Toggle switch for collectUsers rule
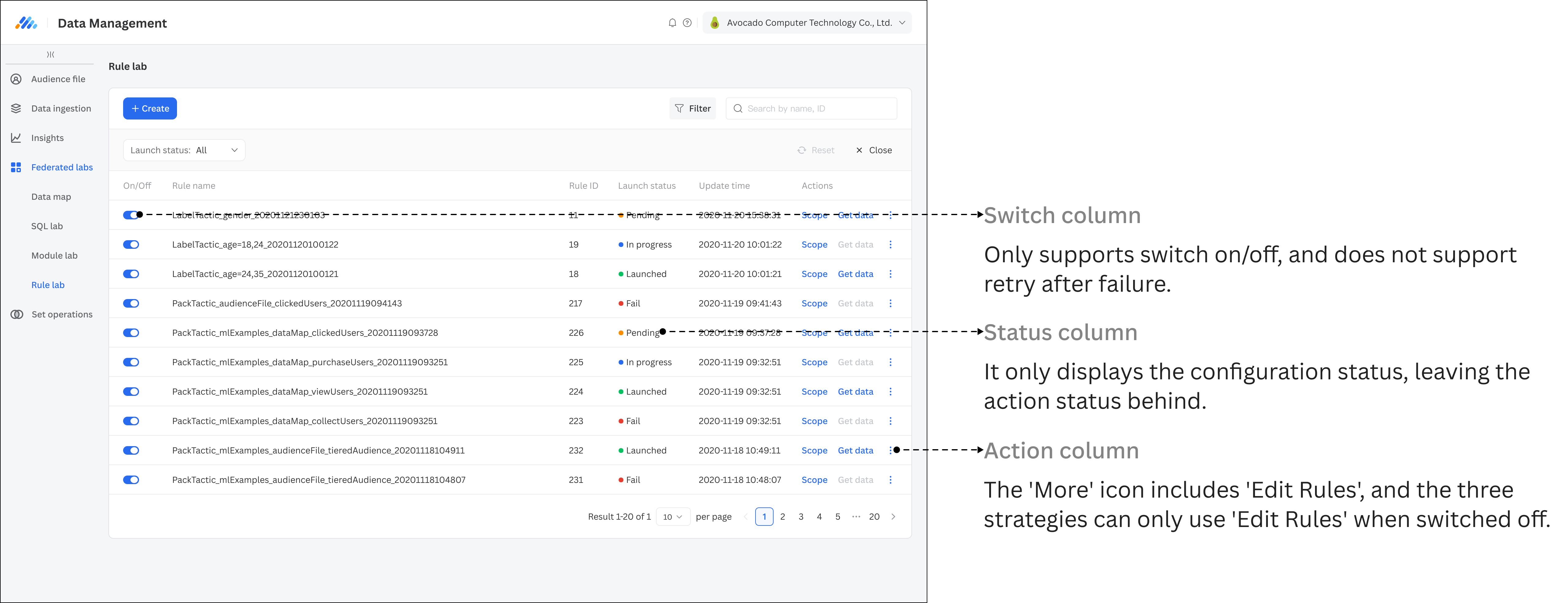 tap(131, 421)
